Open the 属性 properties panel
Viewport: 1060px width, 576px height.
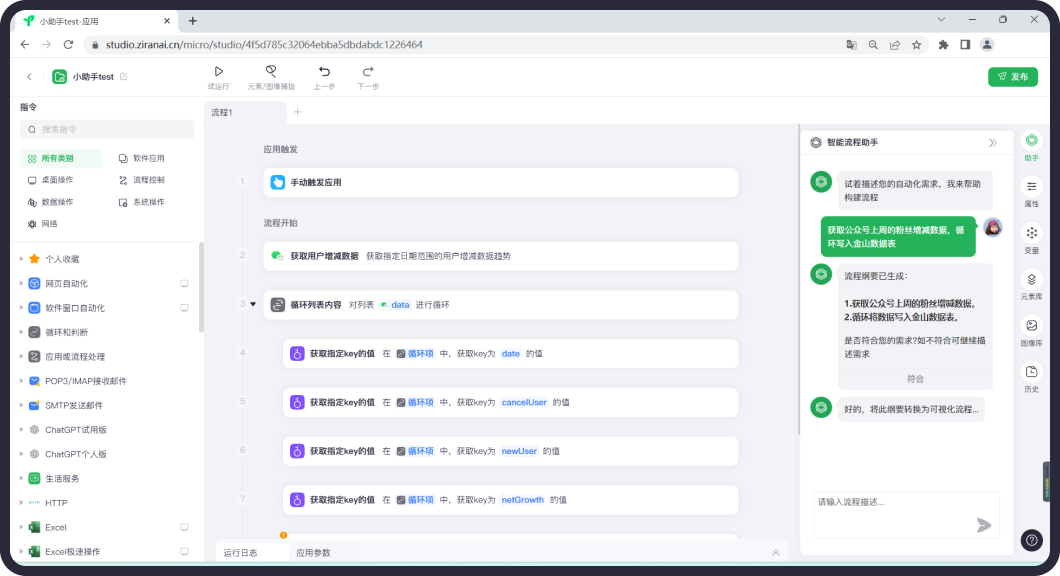click(x=1031, y=191)
